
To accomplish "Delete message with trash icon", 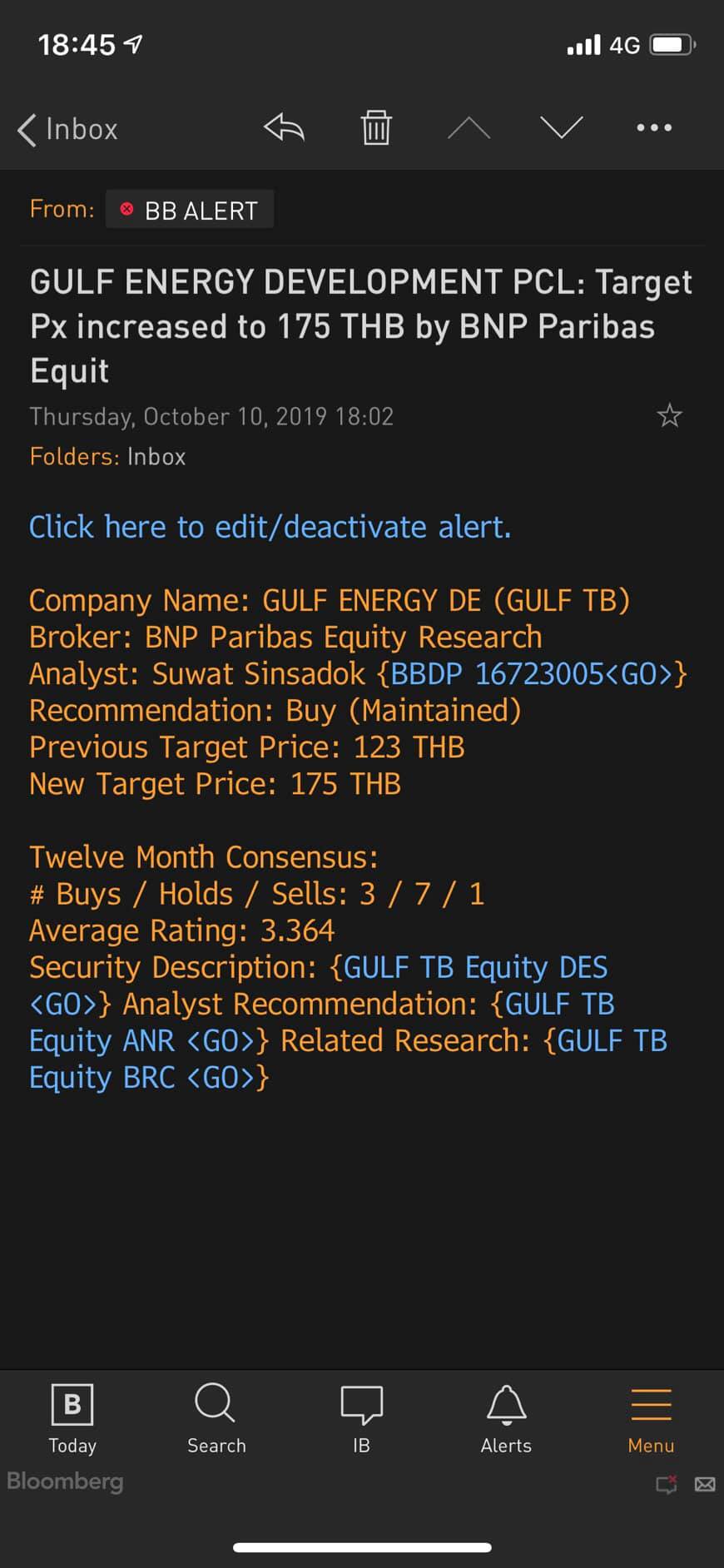I will tap(376, 128).
